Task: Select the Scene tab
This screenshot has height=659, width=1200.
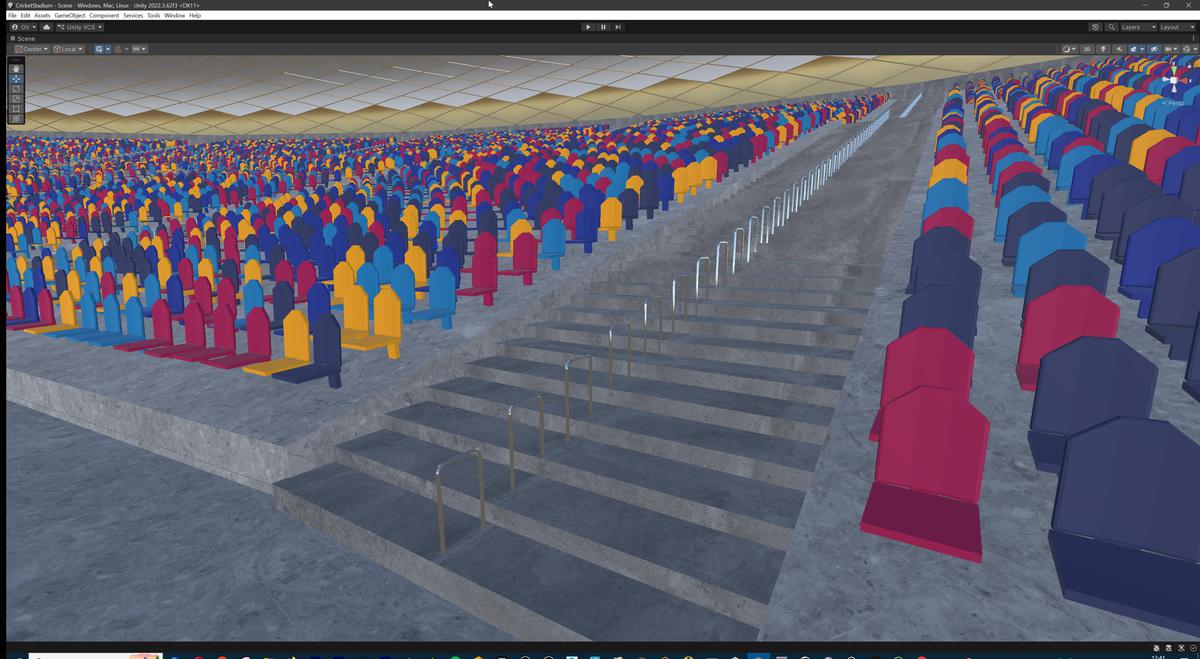Action: click(x=23, y=38)
